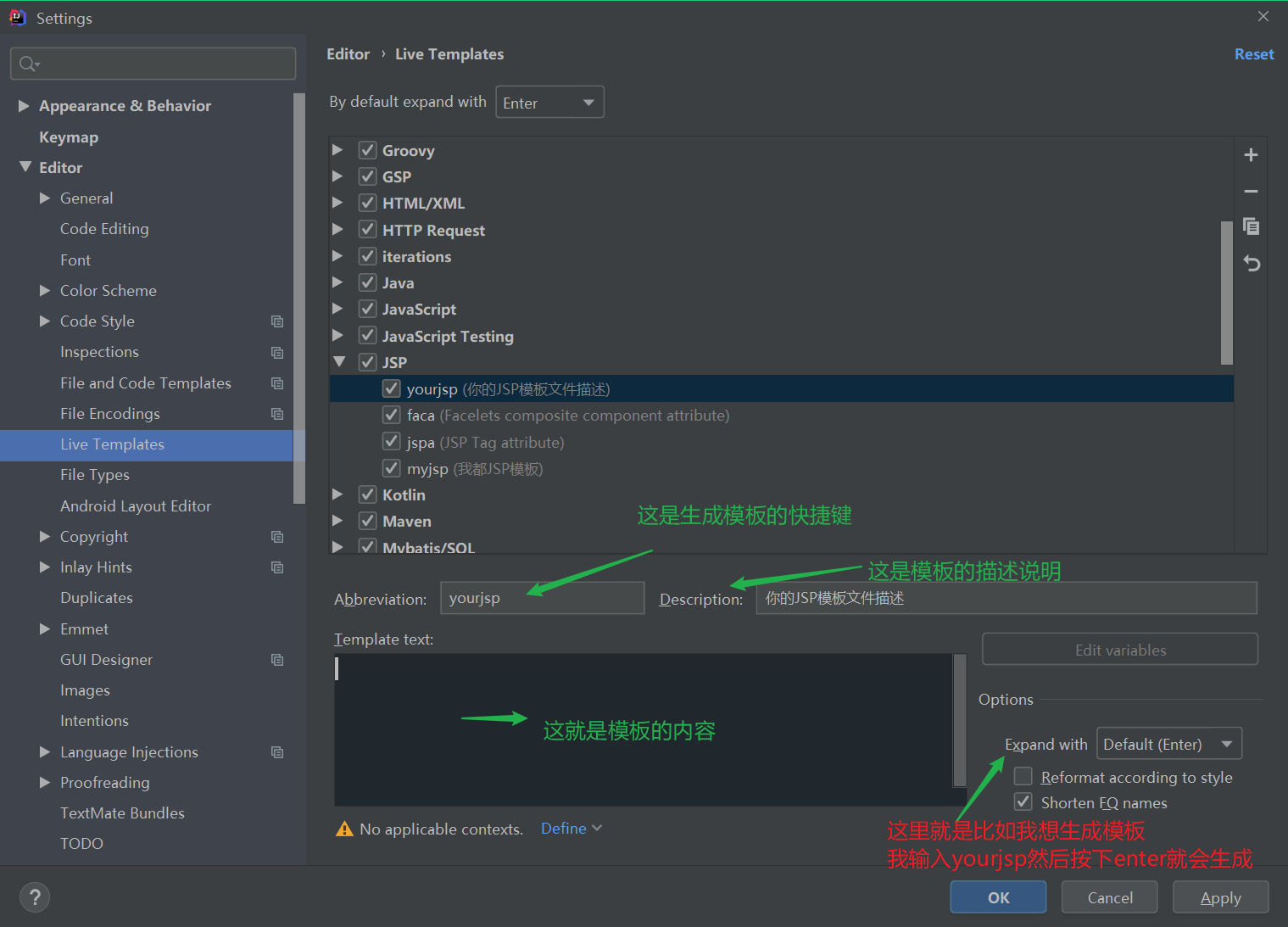Image resolution: width=1288 pixels, height=927 pixels.
Task: Expand the JavaScript template group
Action: pyautogui.click(x=337, y=309)
